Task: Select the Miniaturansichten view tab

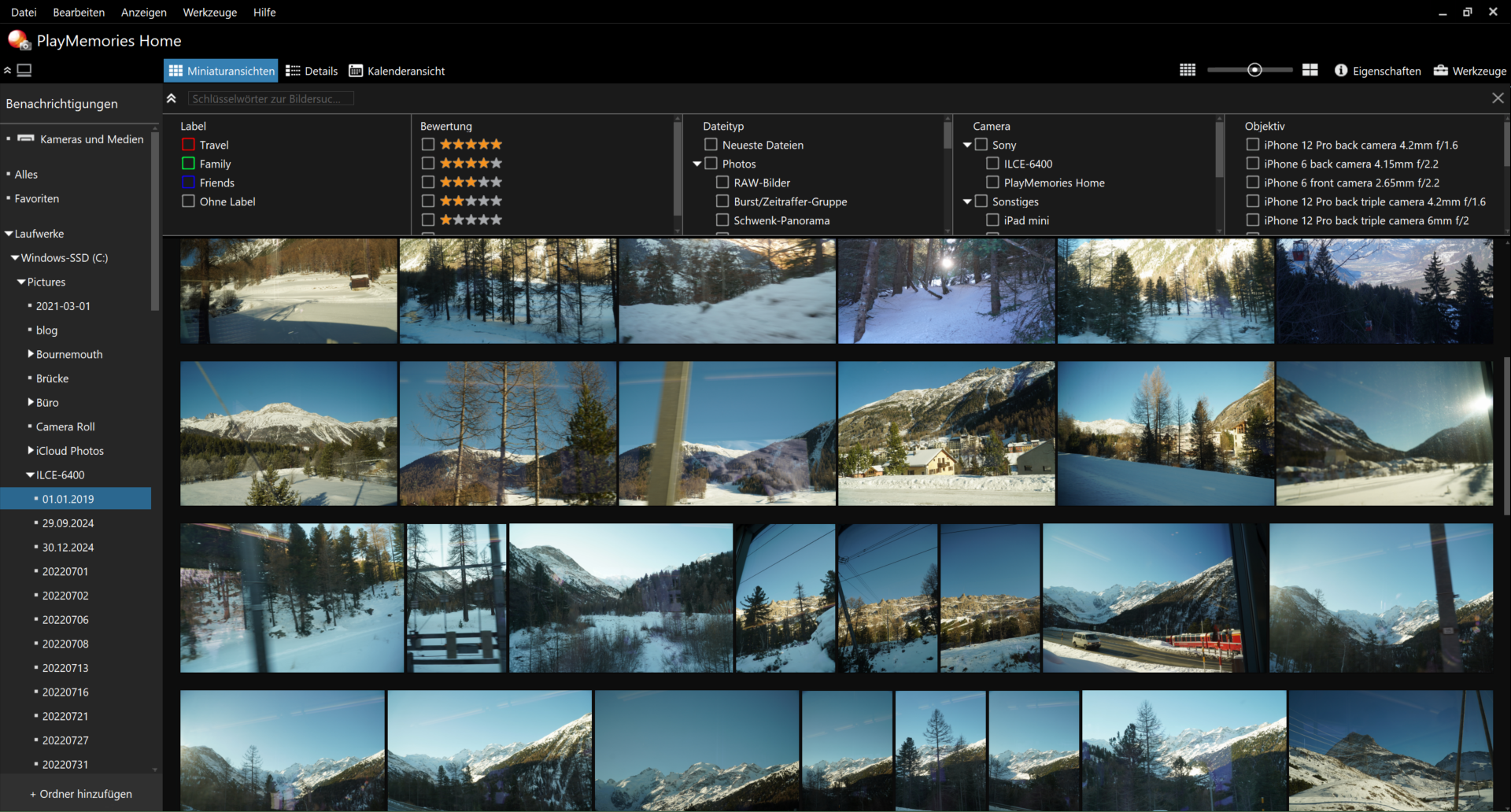Action: tap(221, 71)
